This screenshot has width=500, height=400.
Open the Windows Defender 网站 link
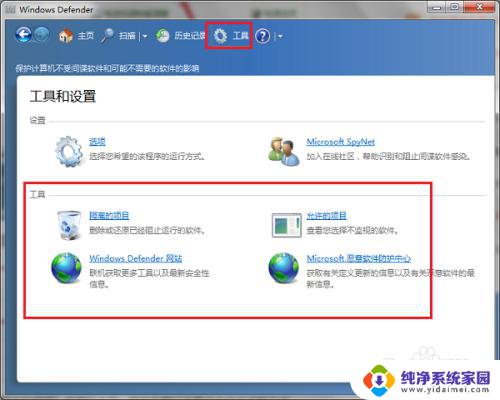point(135,258)
